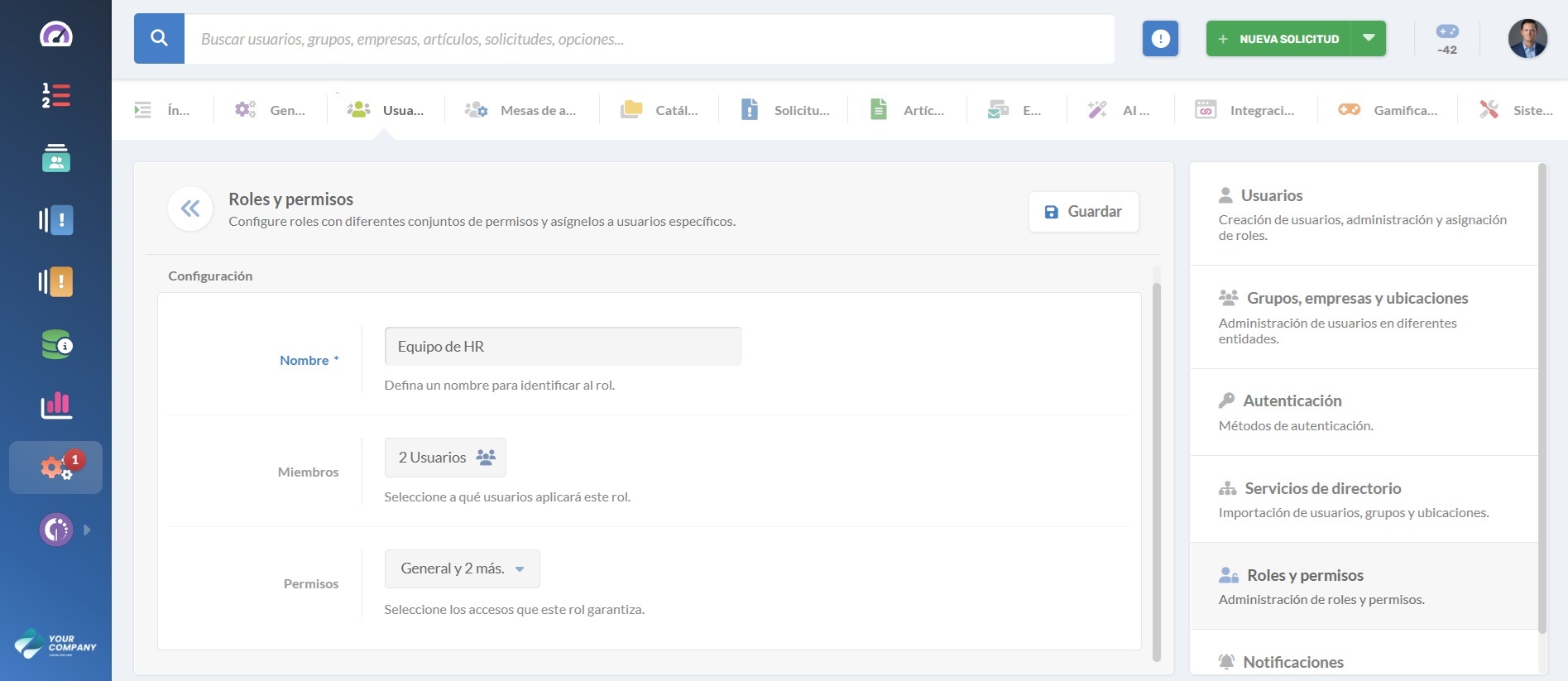
Task: Click the configuration panel vertical scrollbar
Action: point(1157,472)
